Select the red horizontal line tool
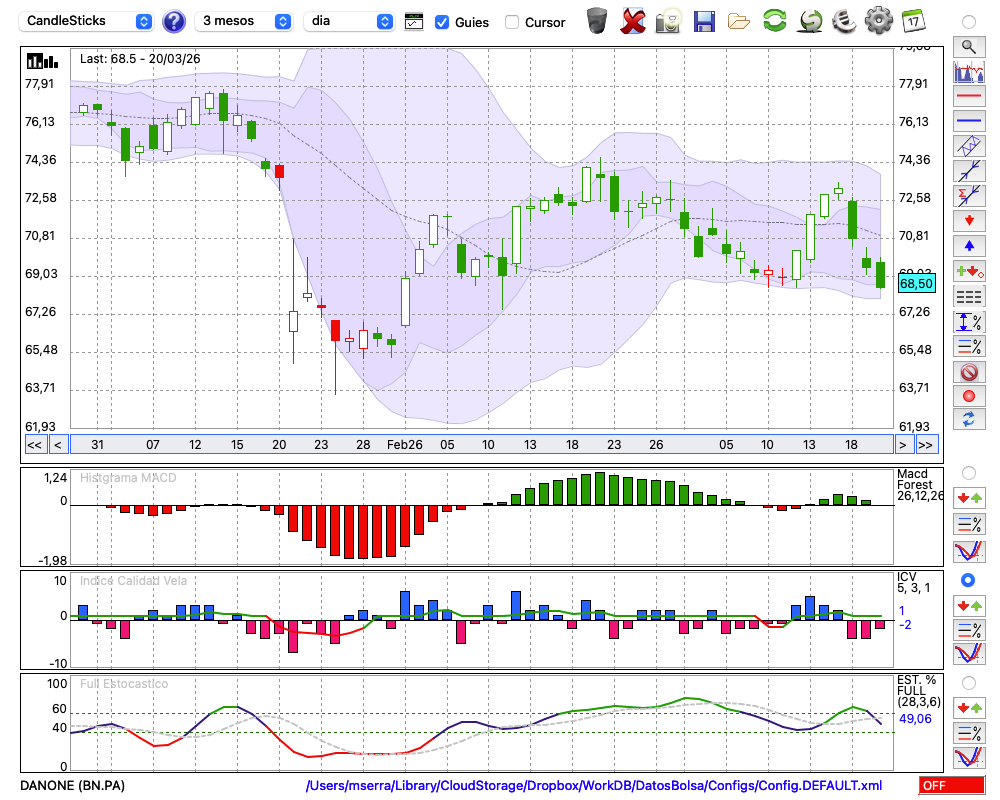This screenshot has width=1000, height=800. click(968, 97)
